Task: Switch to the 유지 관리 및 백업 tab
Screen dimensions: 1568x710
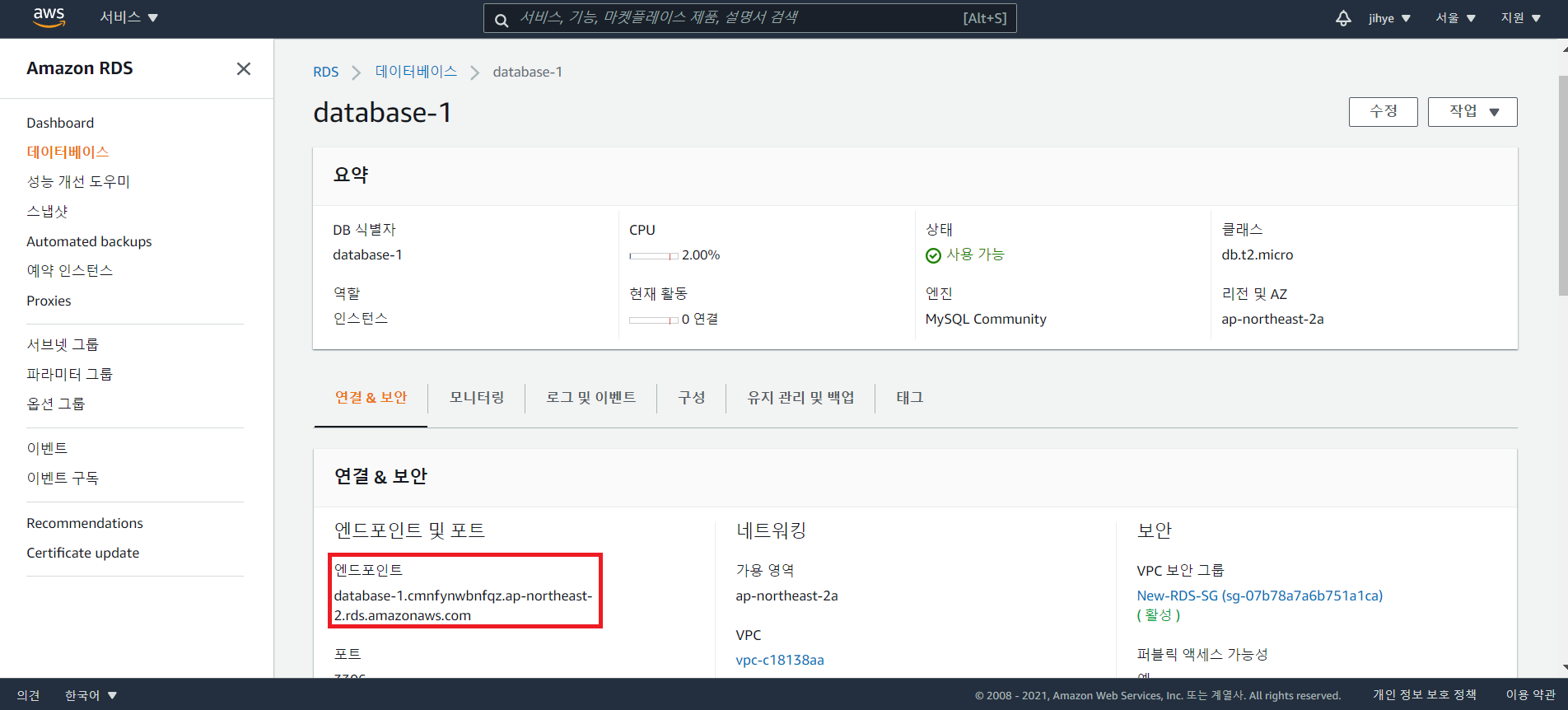Action: point(800,397)
